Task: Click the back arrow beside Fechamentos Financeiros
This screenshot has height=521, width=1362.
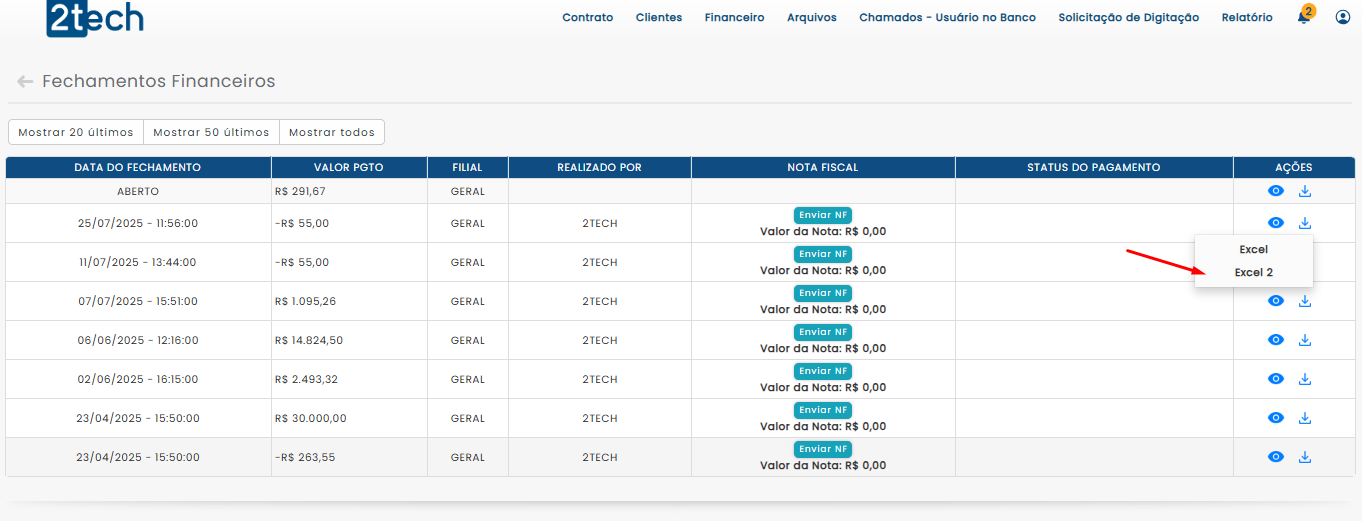Action: [25, 82]
